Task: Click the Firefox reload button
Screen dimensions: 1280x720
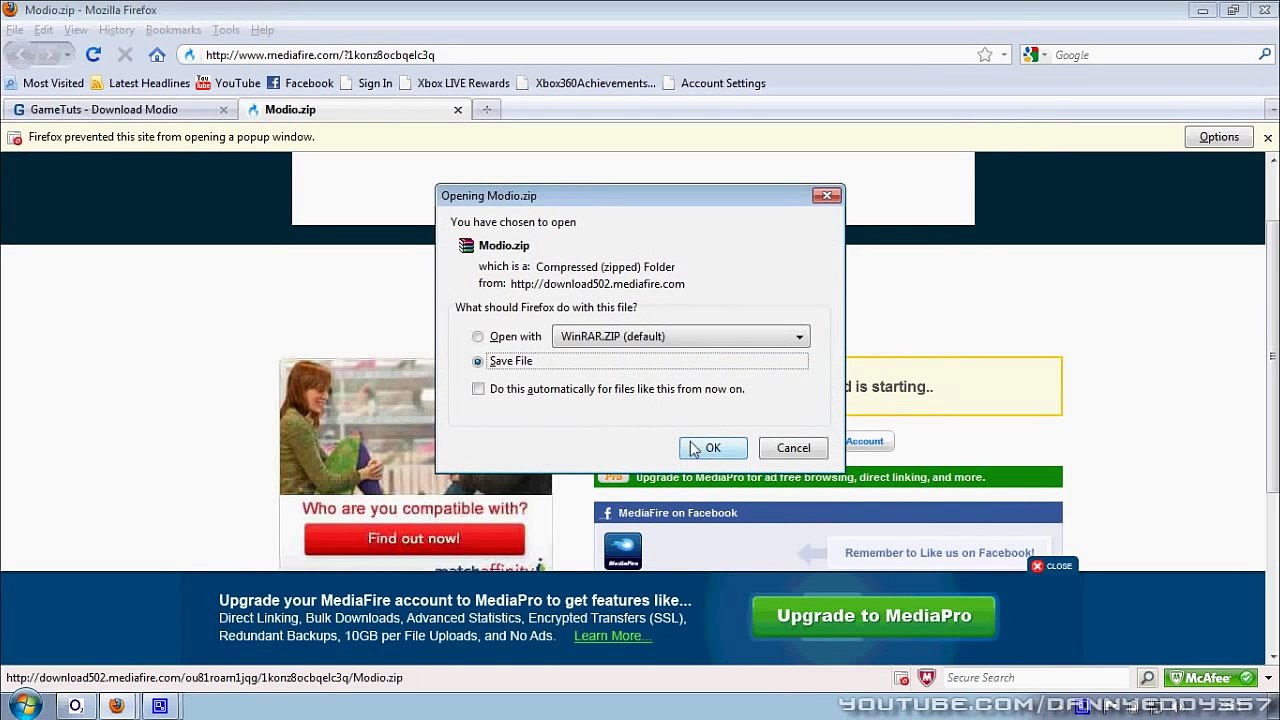Action: click(x=93, y=55)
